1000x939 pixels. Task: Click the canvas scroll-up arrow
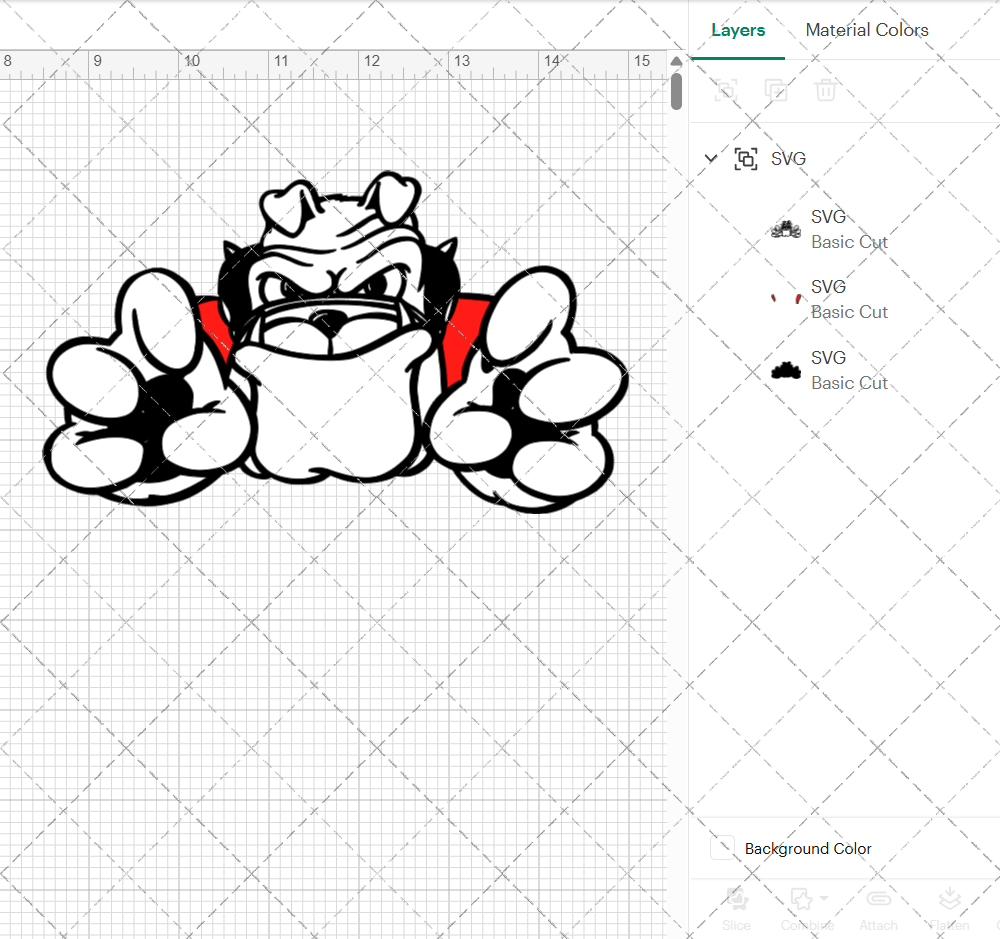point(676,61)
